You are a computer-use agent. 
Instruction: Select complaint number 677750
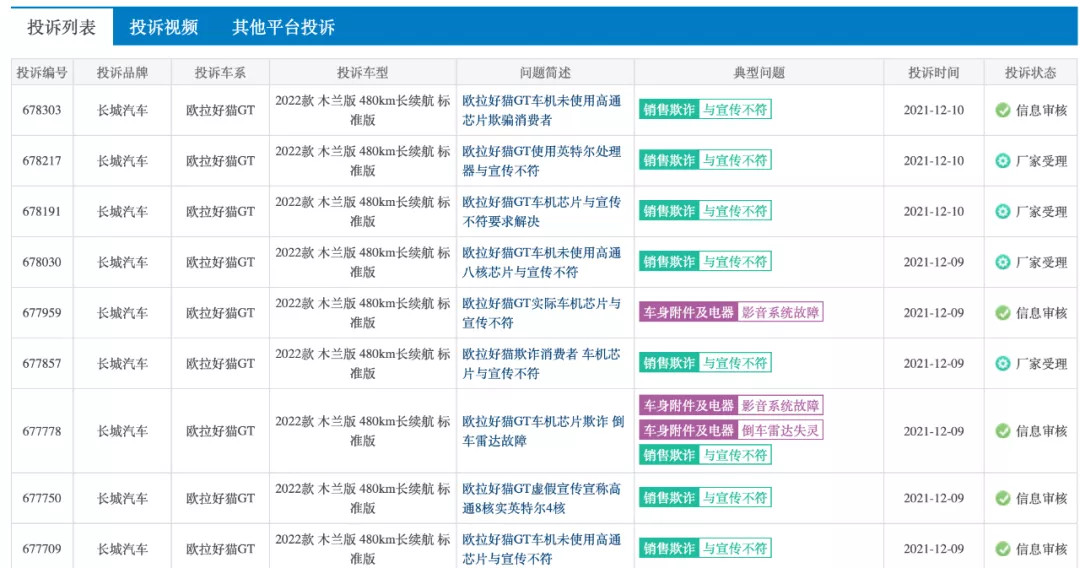(x=42, y=498)
